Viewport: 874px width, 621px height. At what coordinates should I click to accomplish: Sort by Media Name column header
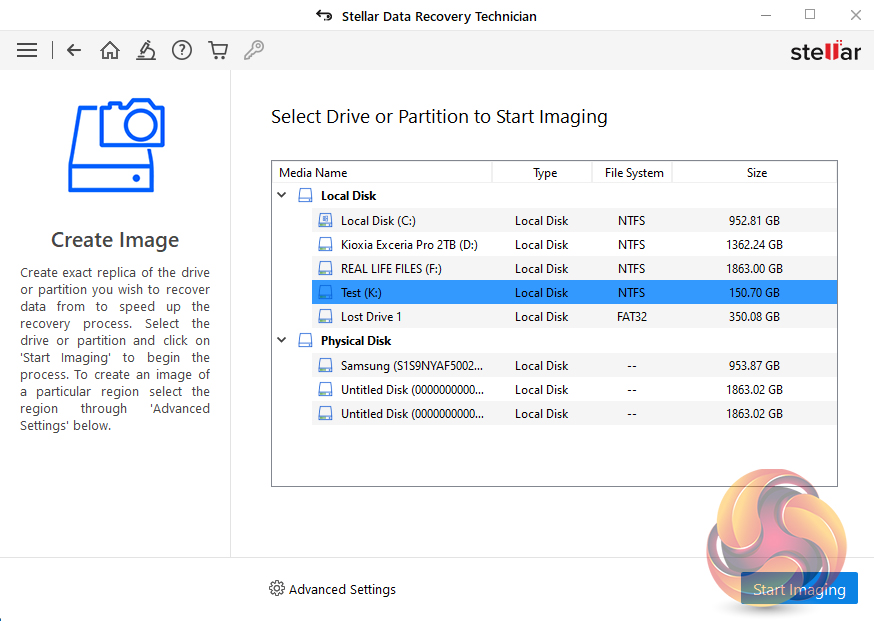[x=313, y=173]
